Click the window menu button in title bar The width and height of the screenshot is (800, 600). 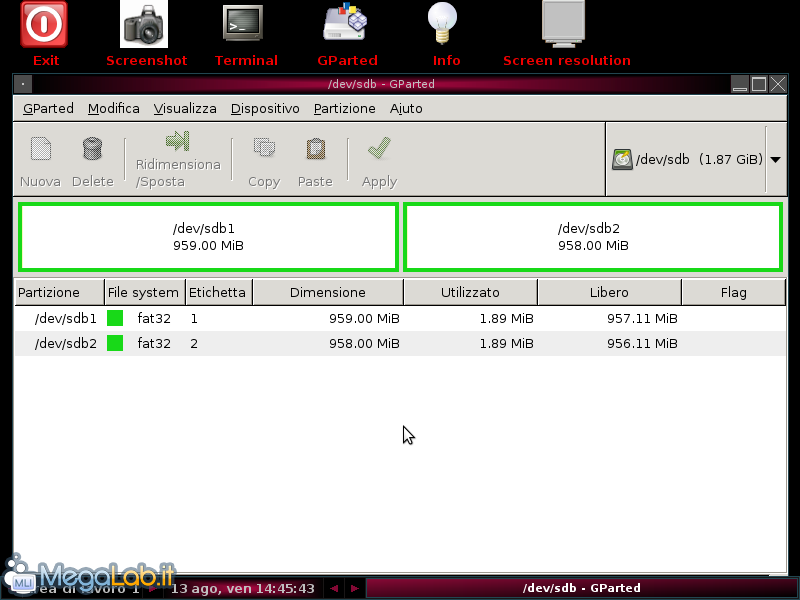(x=23, y=84)
